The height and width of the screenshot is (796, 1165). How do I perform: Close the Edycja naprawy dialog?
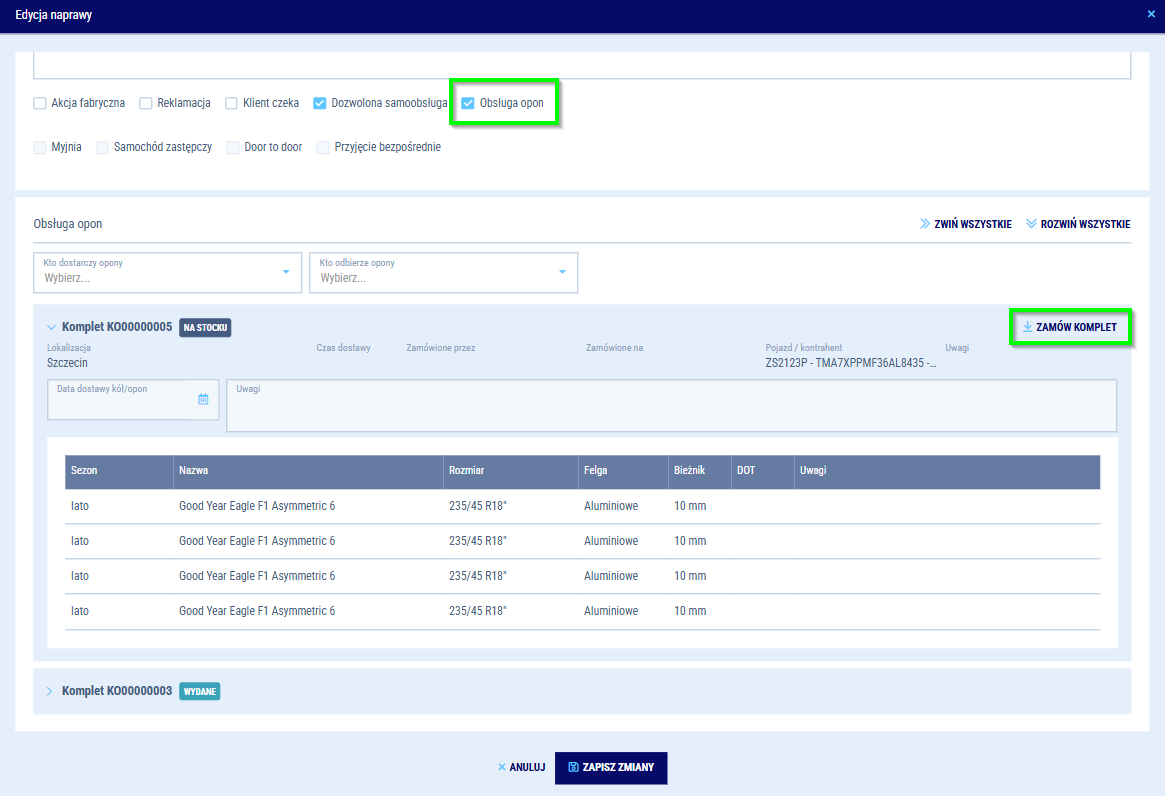1152,14
